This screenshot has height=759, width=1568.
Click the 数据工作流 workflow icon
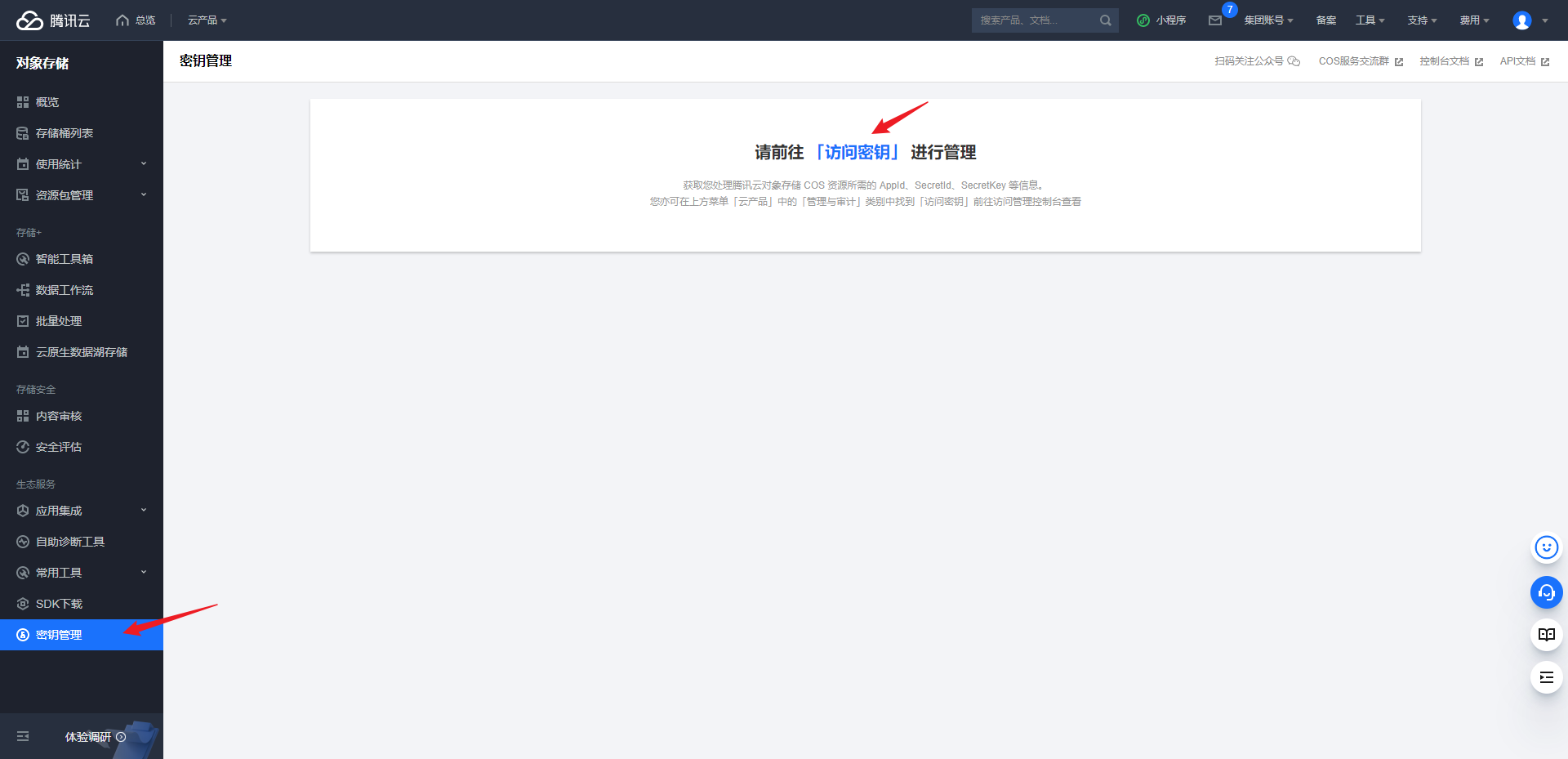23,290
